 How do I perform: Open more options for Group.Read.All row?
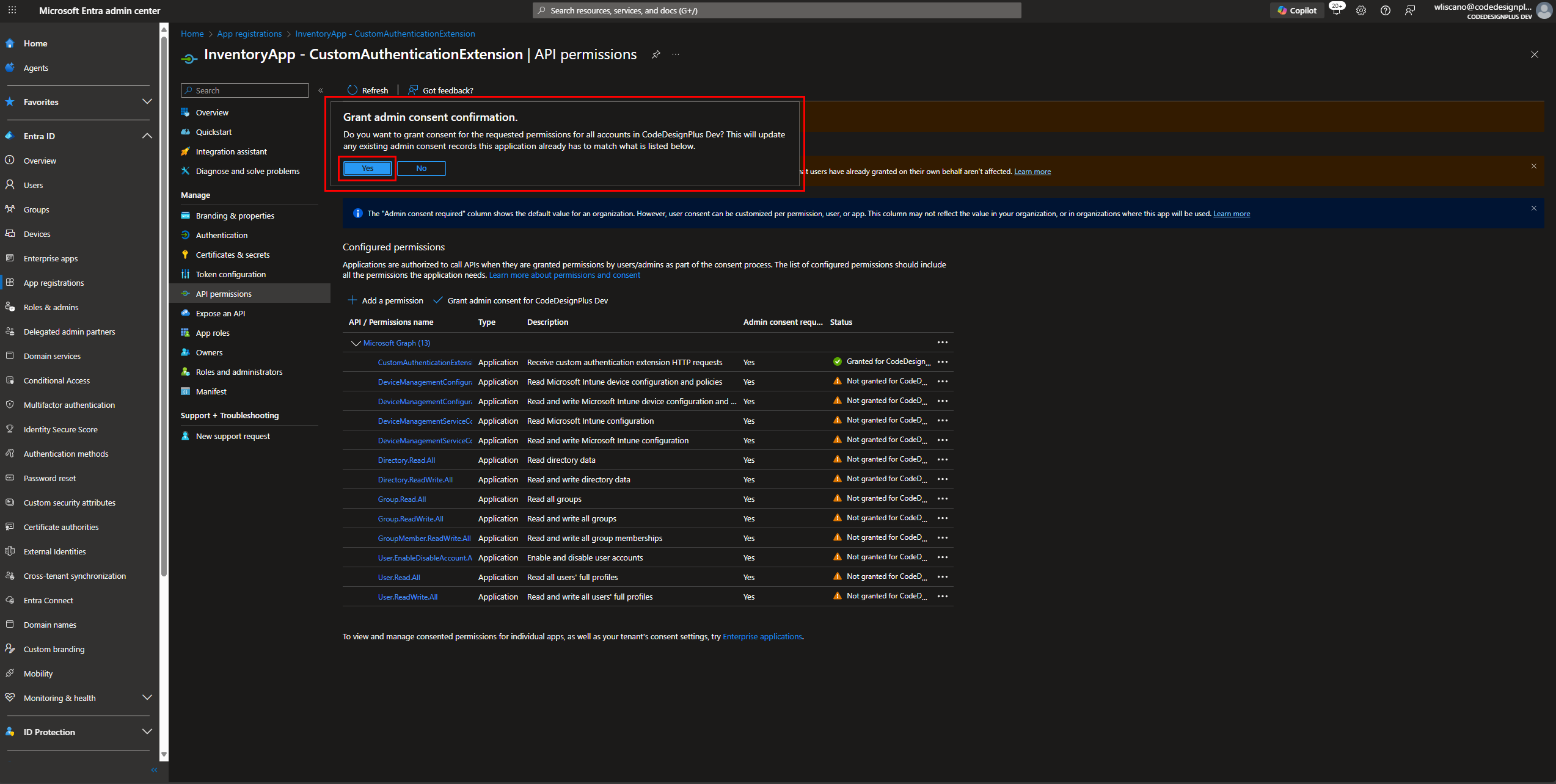pos(943,499)
